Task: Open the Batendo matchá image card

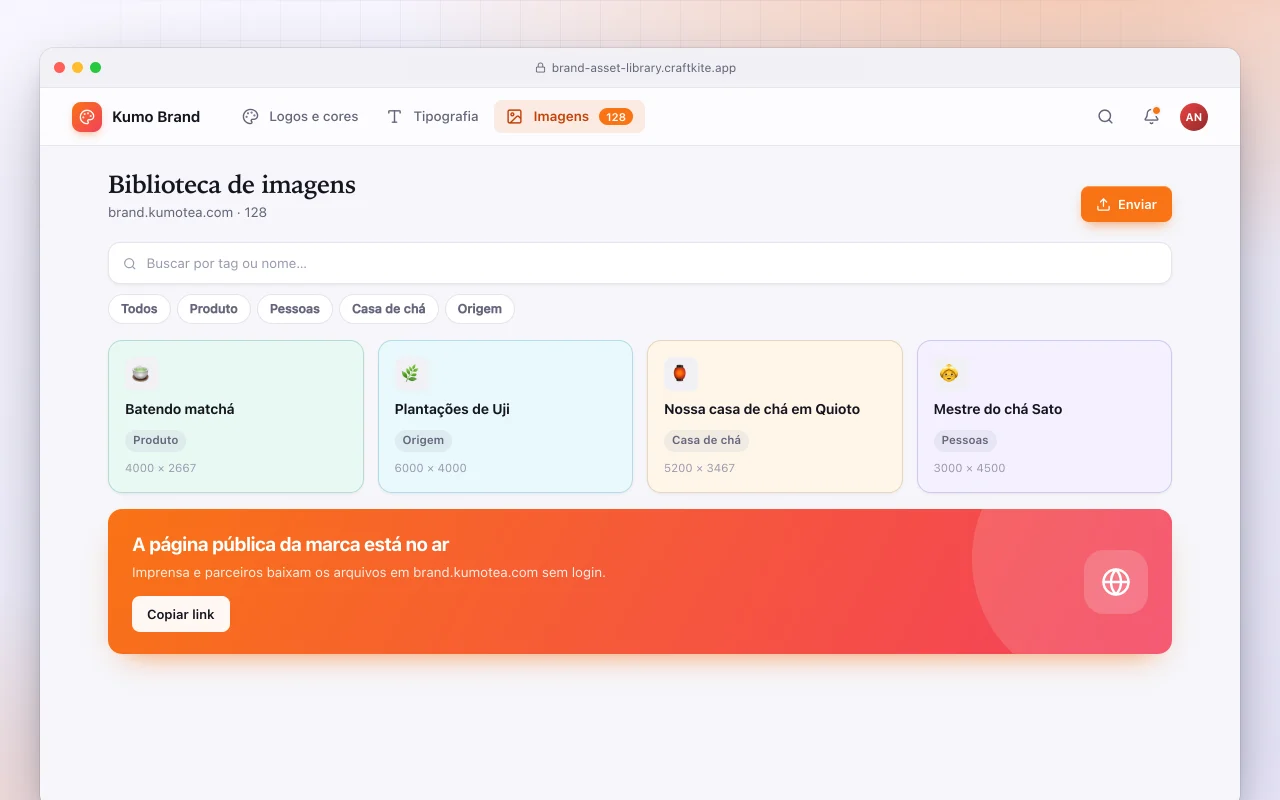Action: click(x=236, y=417)
